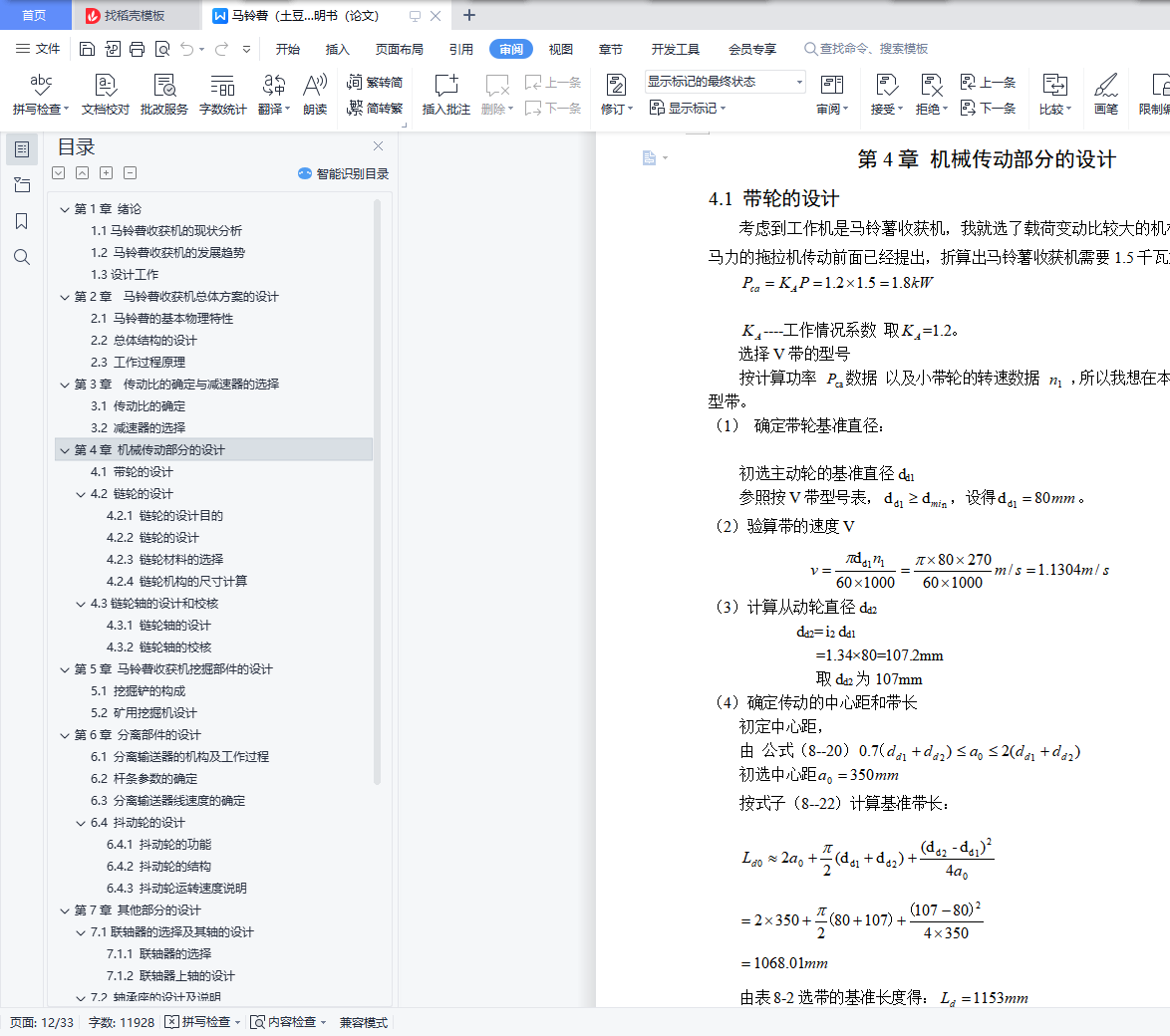Start 朗读 read aloud
The height and width of the screenshot is (1036, 1170).
(315, 94)
